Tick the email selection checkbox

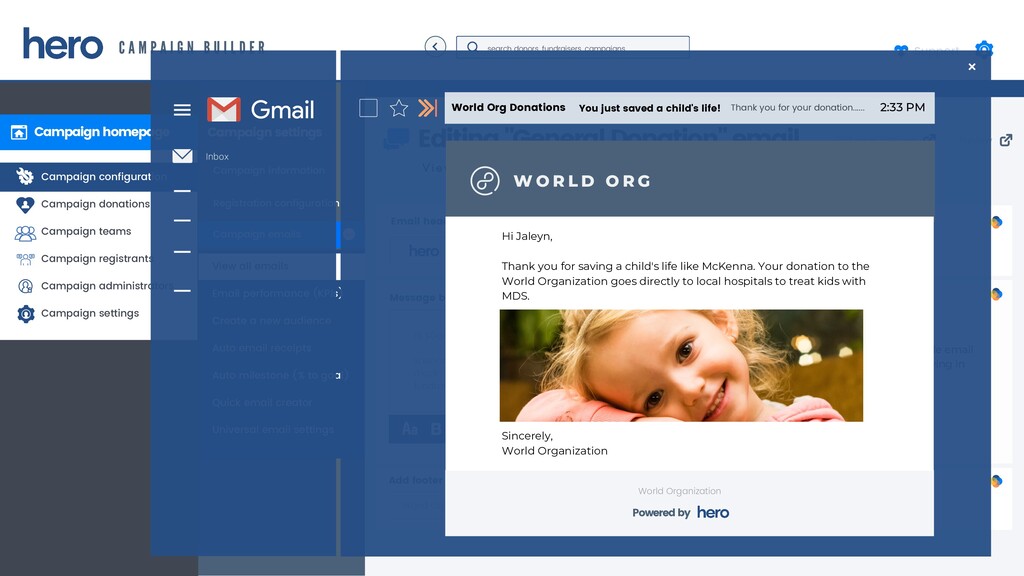(368, 108)
